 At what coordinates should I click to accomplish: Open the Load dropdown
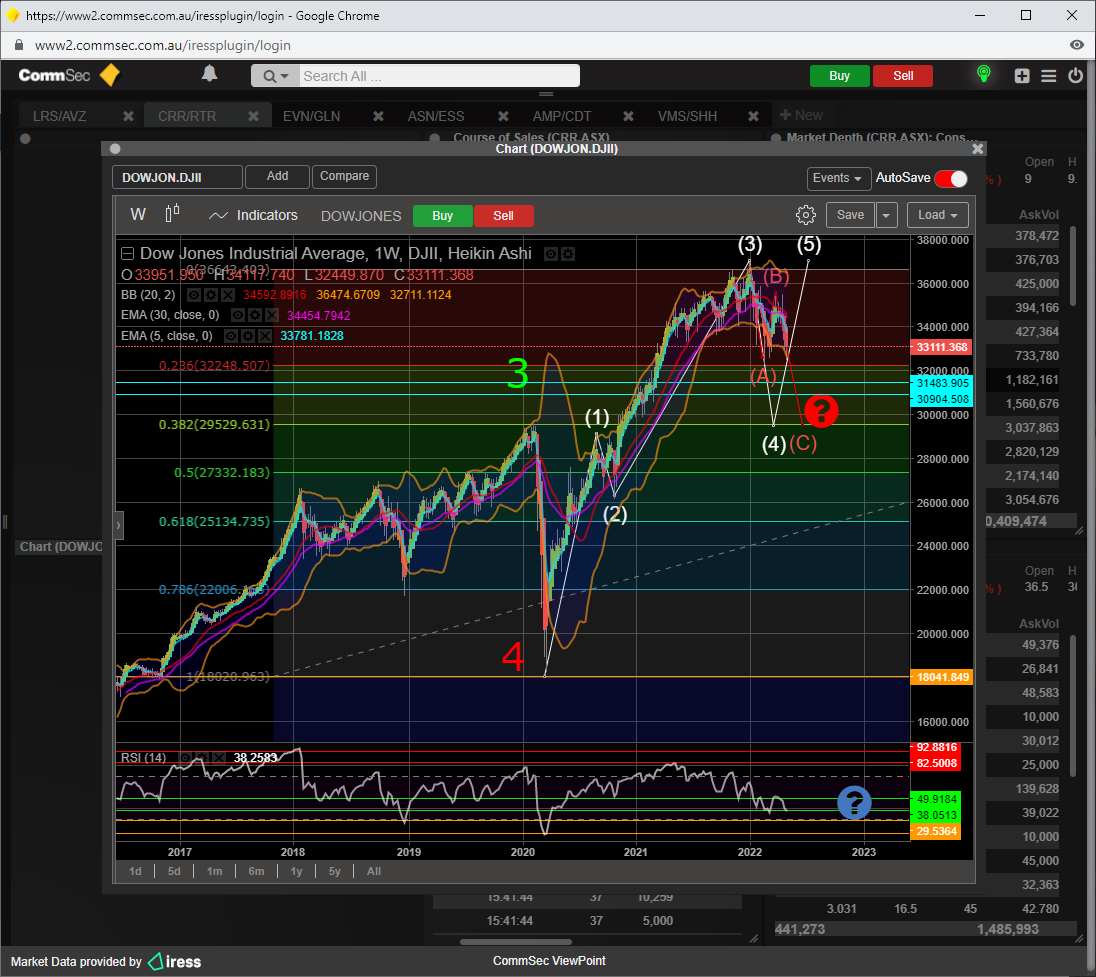(x=937, y=215)
